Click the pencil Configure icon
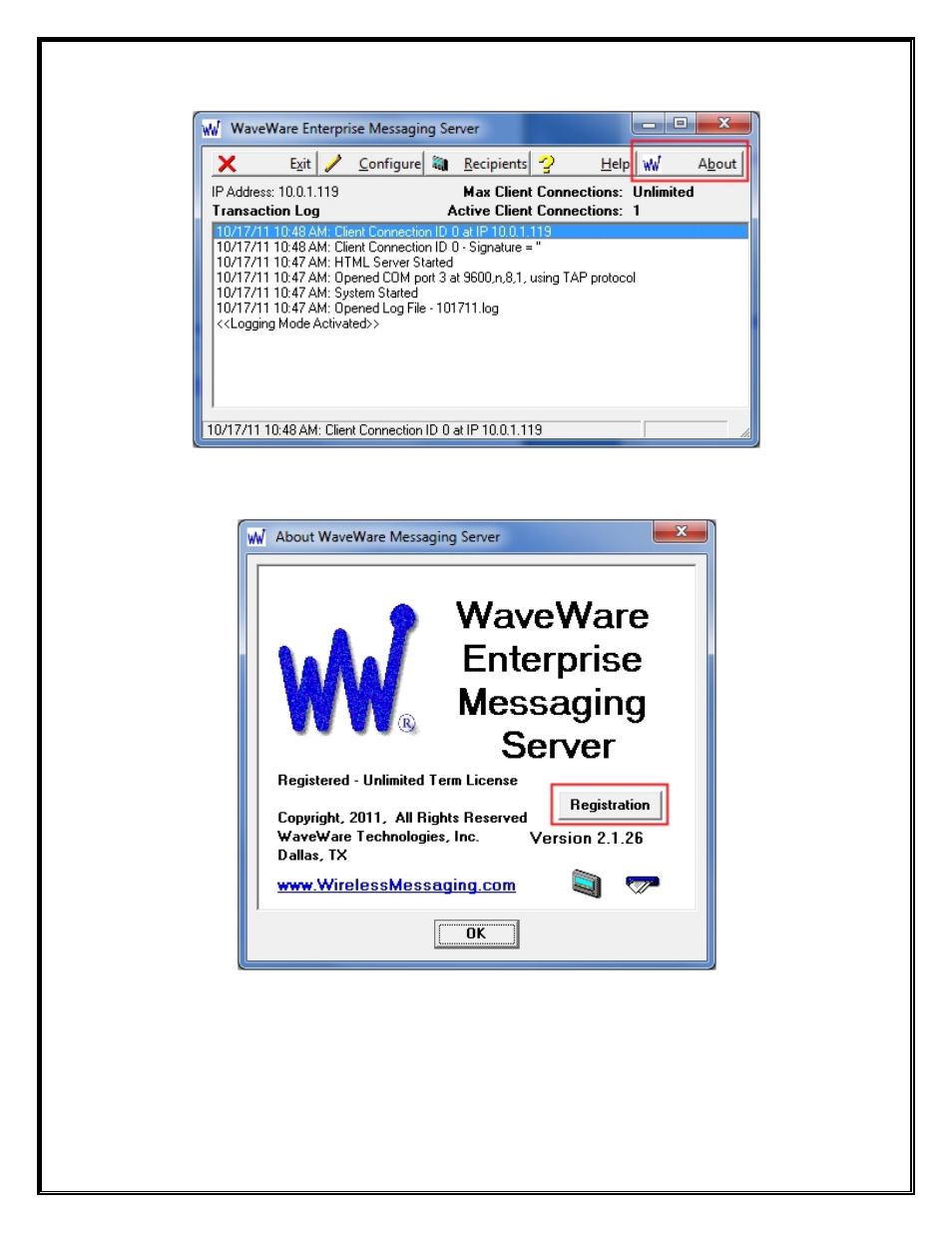The image size is (952, 1233). tap(333, 164)
